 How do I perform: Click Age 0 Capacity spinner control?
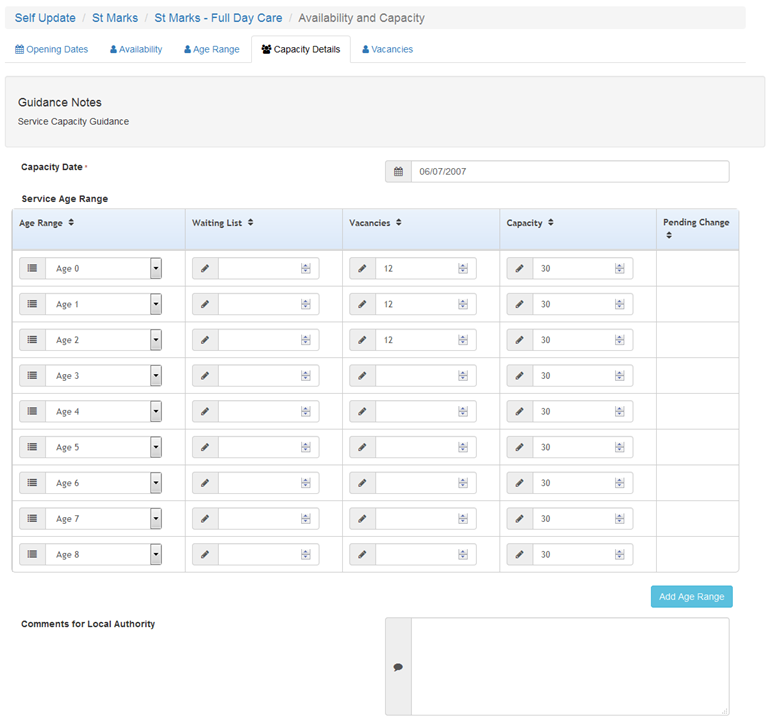coord(620,268)
